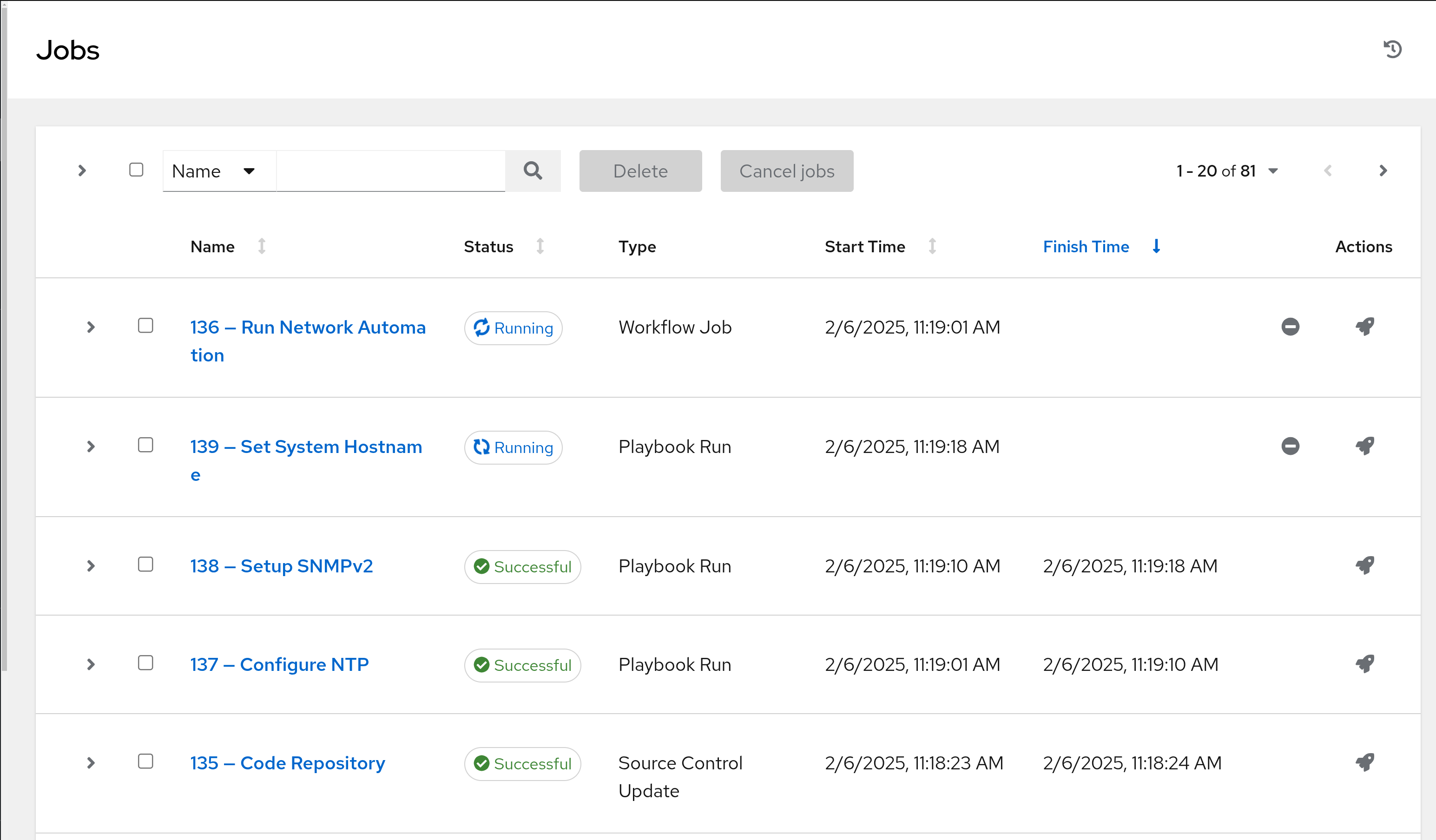Relaunch Setup SNMPv2 job rocket icon
The height and width of the screenshot is (840, 1436).
tap(1365, 565)
